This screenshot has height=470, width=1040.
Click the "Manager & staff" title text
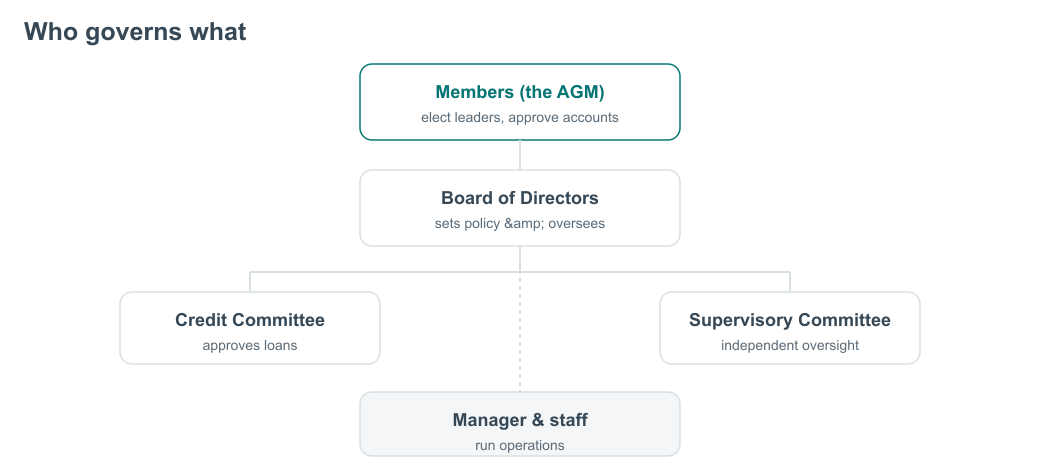pyautogui.click(x=520, y=420)
